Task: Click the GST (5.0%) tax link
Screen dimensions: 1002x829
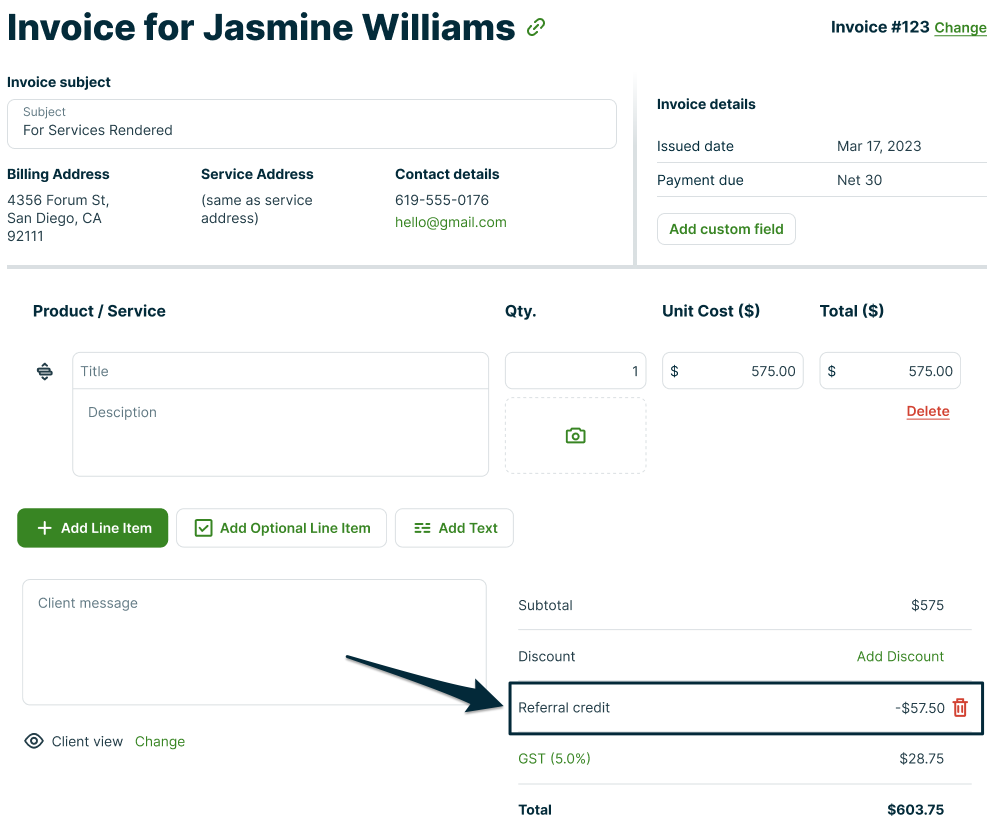Action: click(554, 759)
